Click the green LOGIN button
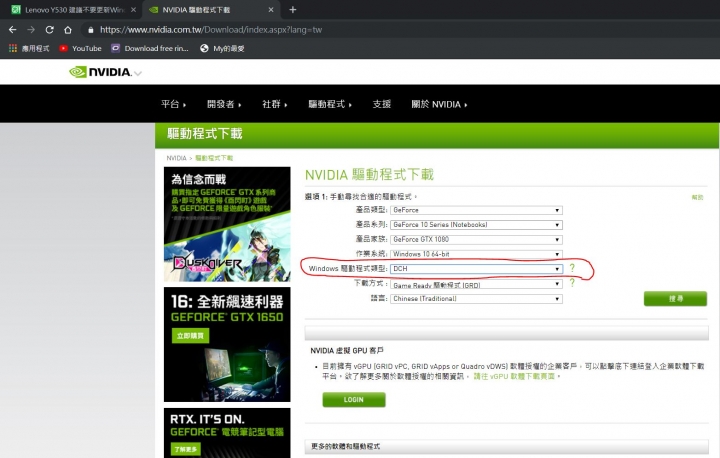 (354, 400)
